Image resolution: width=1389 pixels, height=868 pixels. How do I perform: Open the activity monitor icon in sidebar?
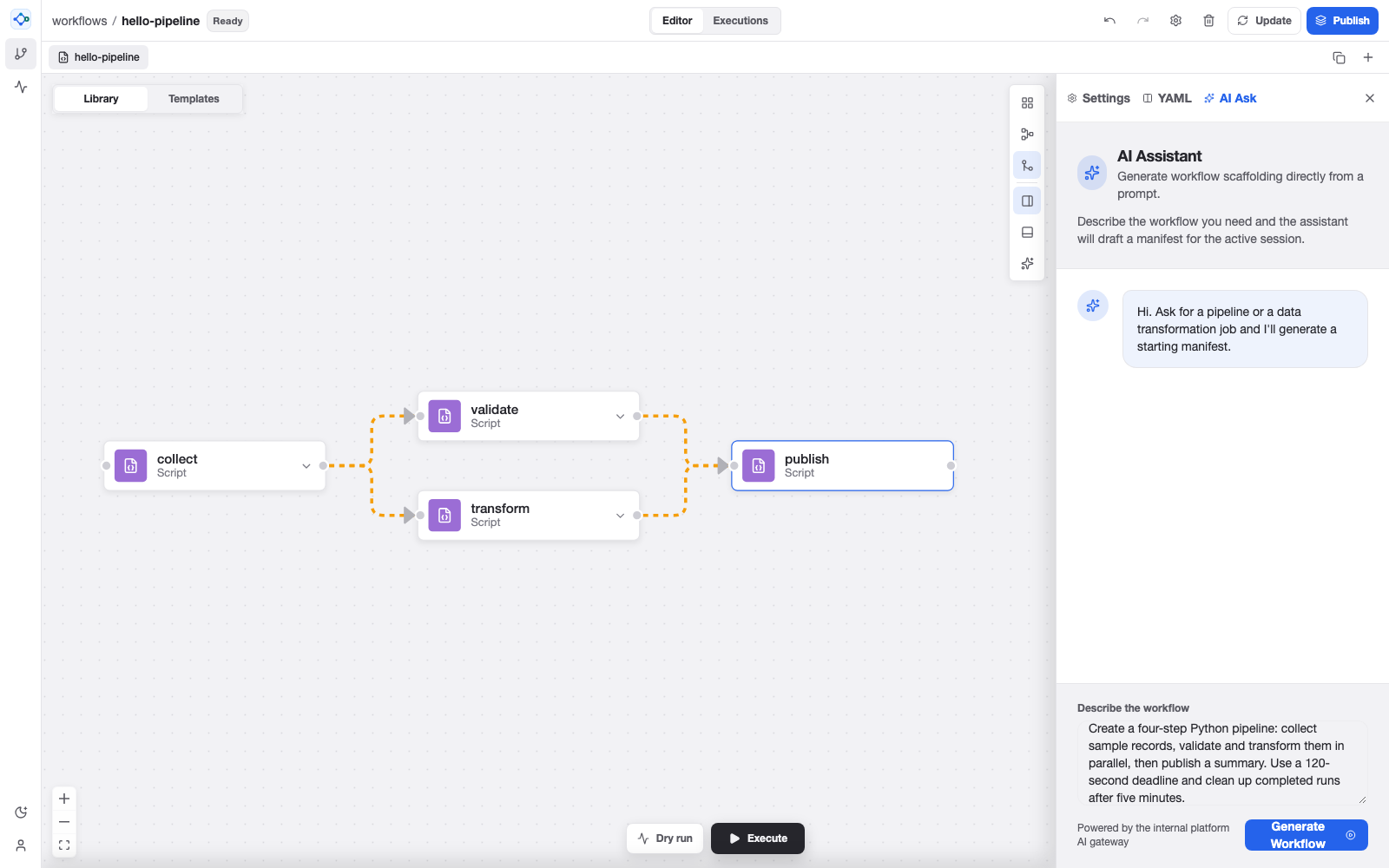click(21, 87)
